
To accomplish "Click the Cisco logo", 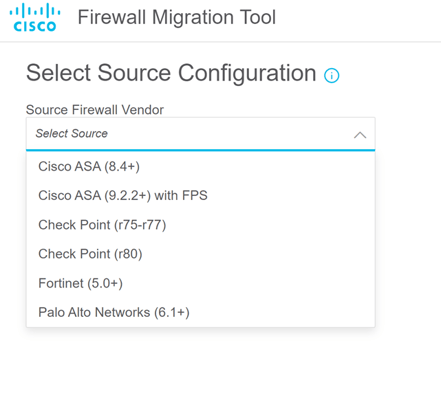I will (35, 18).
